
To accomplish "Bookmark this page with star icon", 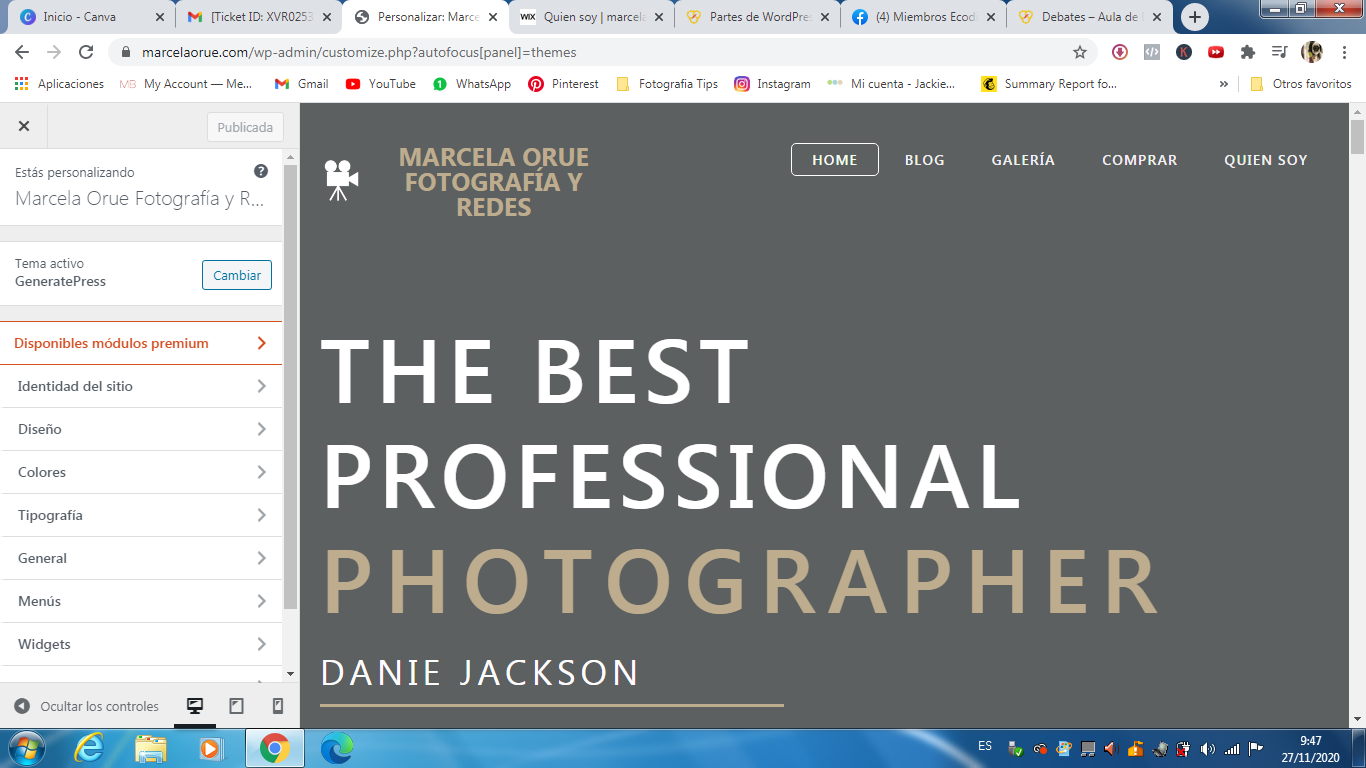I will 1080,52.
